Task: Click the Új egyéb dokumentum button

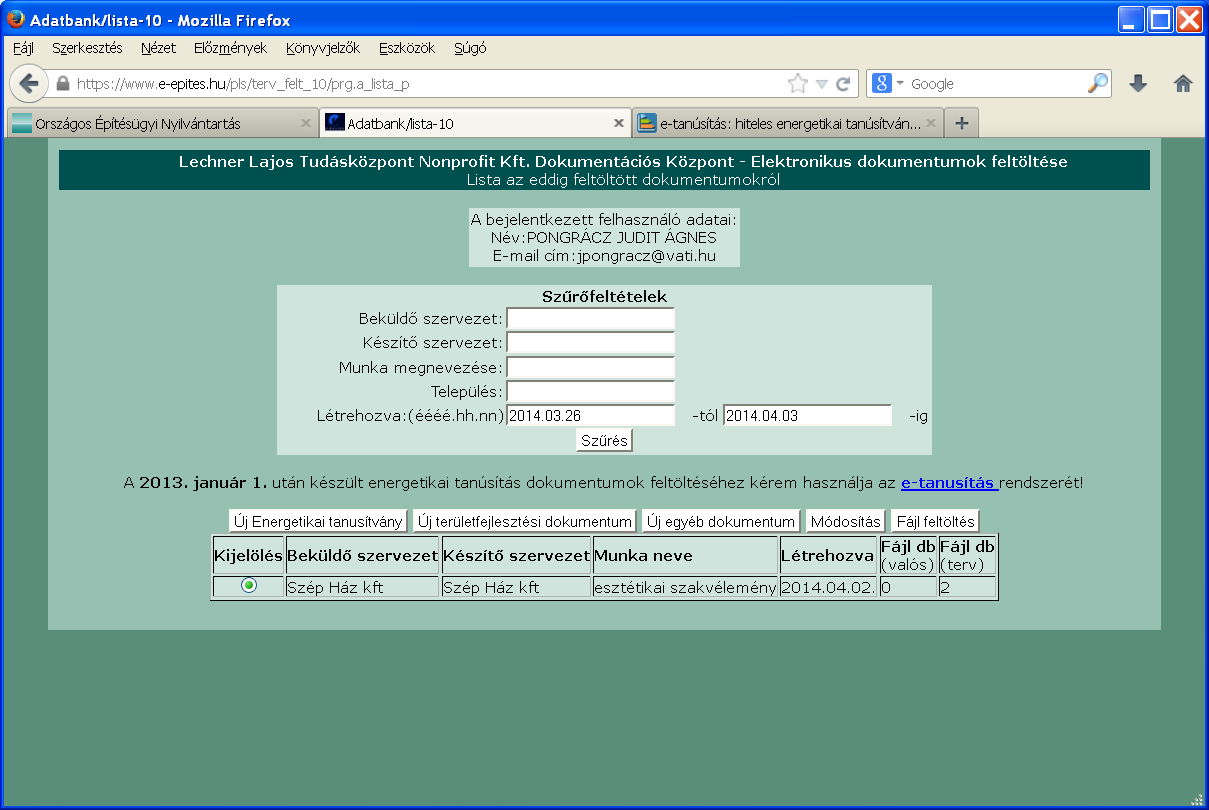Action: (721, 521)
